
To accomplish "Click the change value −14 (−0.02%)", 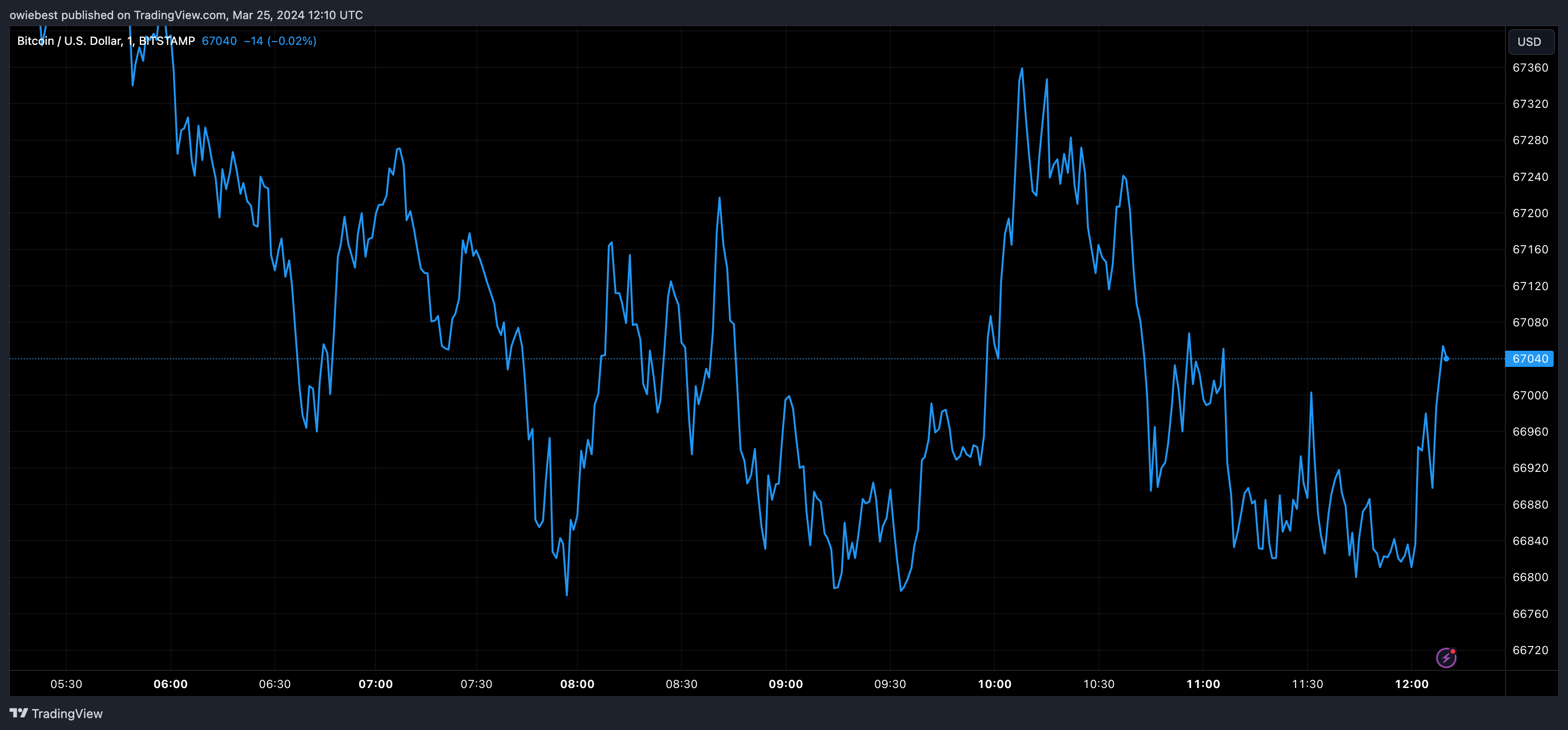I will pos(280,41).
